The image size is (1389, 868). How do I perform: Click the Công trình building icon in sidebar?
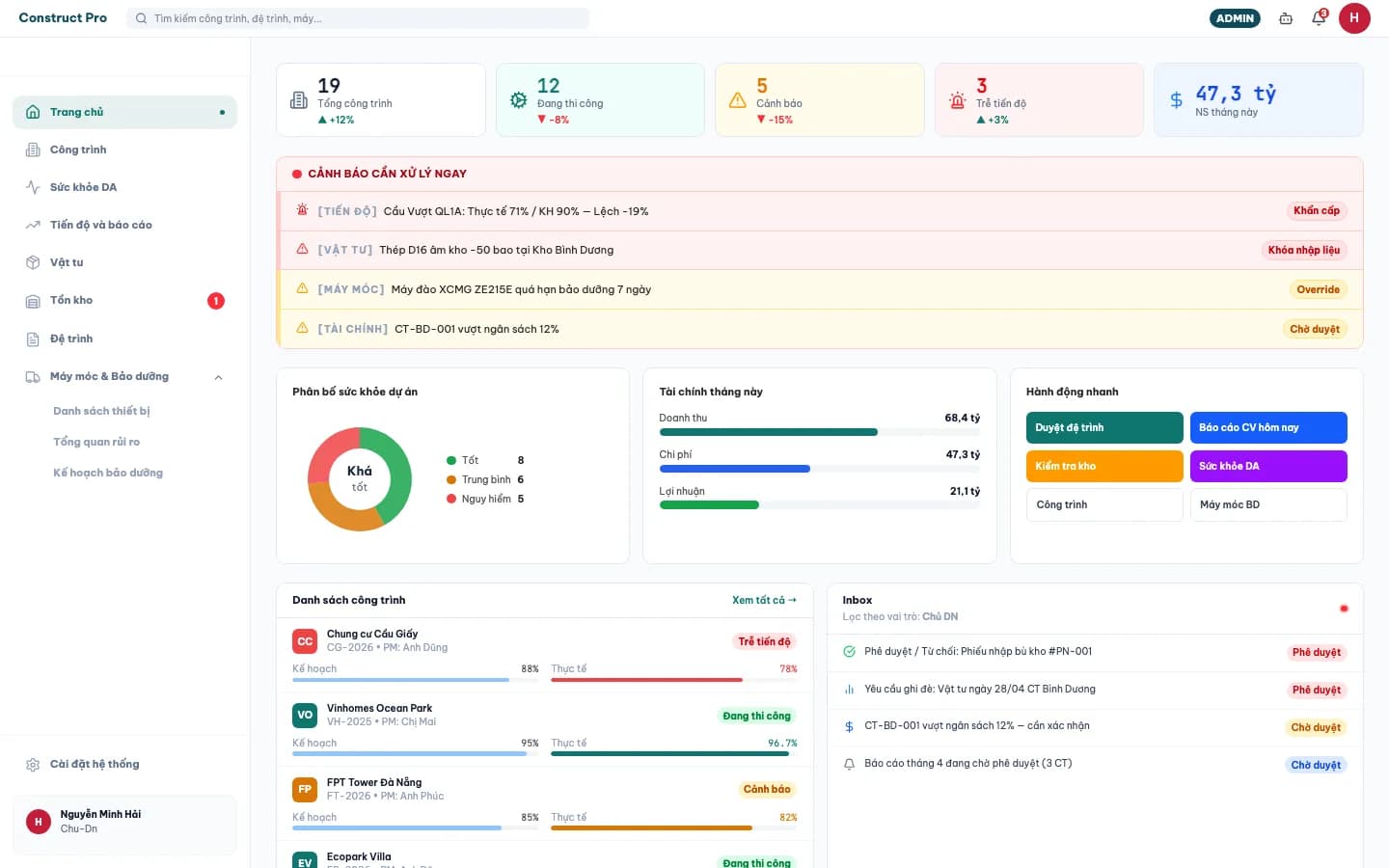click(33, 149)
